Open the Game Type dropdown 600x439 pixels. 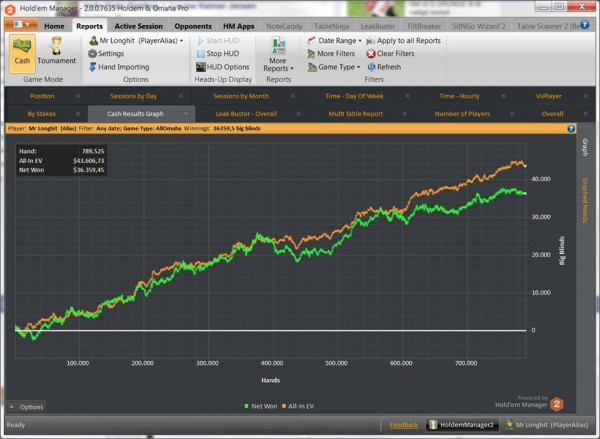359,67
